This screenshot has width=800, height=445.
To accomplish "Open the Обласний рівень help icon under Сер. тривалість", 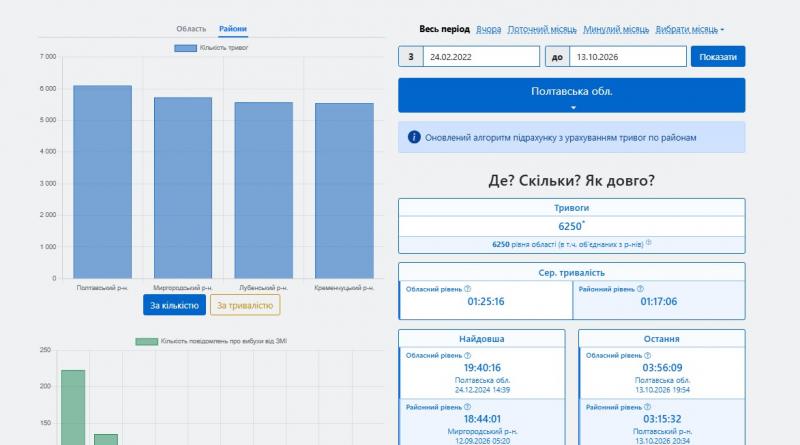I will tap(467, 289).
